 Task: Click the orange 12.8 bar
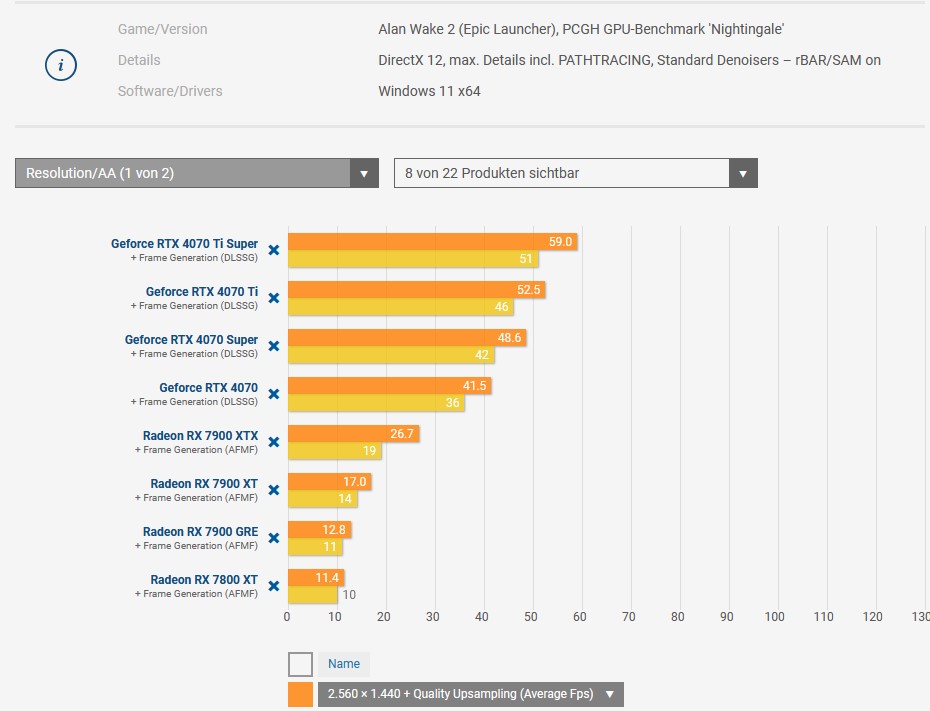(320, 530)
